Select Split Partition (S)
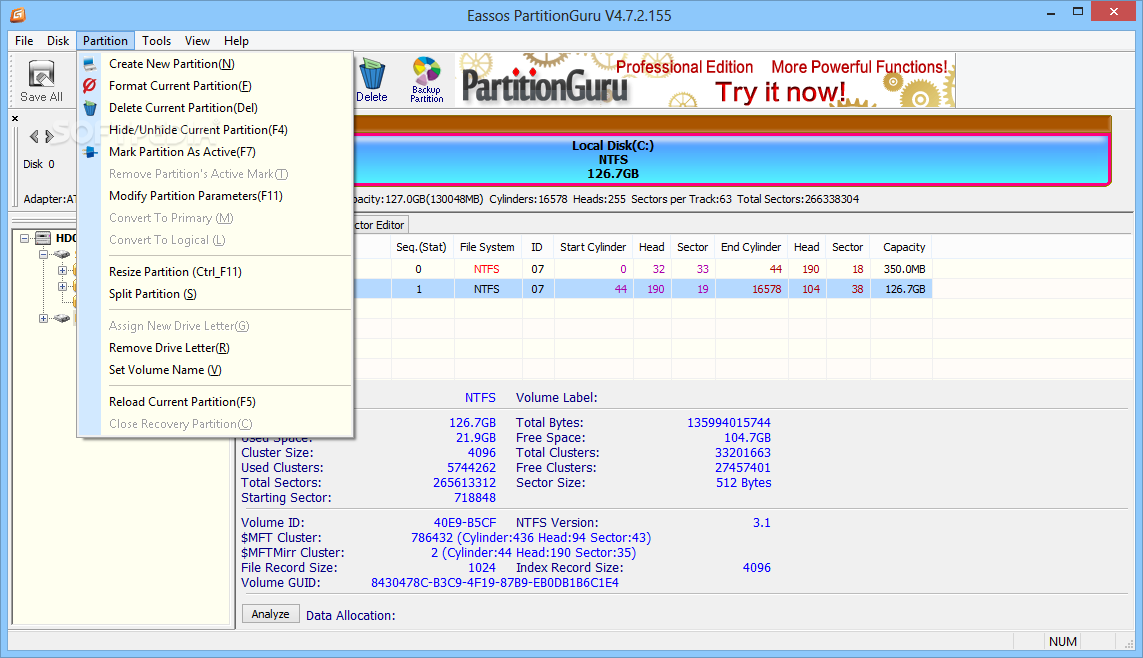Screen dimensions: 1143x658 (216, 294)
